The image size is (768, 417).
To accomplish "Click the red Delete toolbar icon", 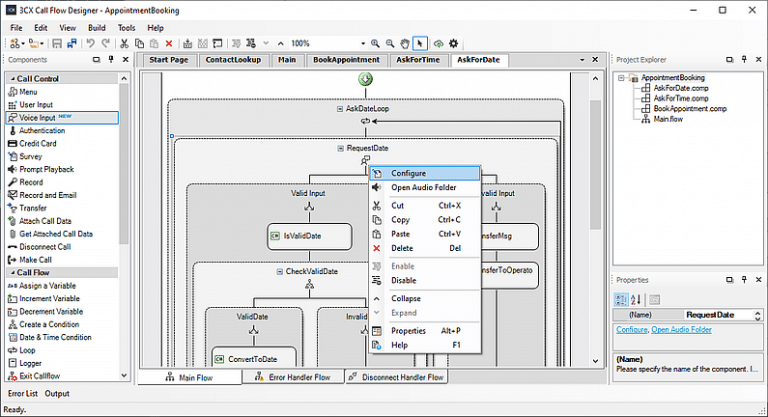I will click(168, 44).
